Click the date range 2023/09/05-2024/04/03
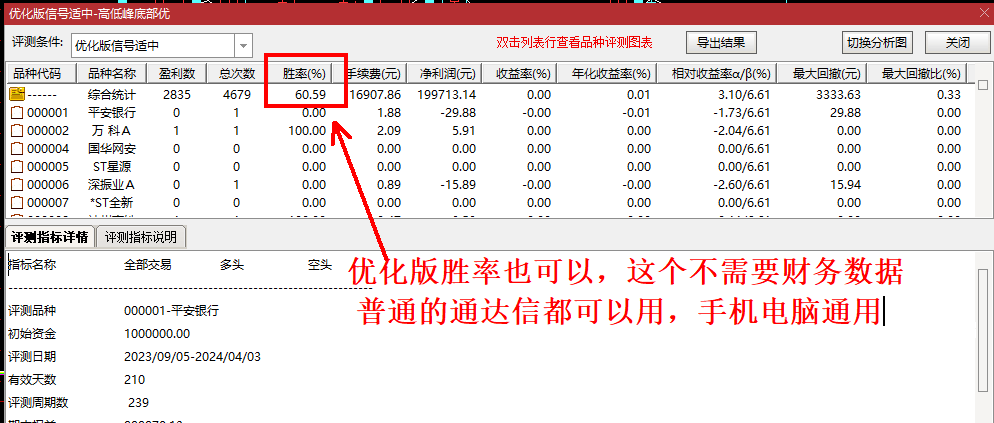The height and width of the screenshot is (423, 994). pos(193,357)
